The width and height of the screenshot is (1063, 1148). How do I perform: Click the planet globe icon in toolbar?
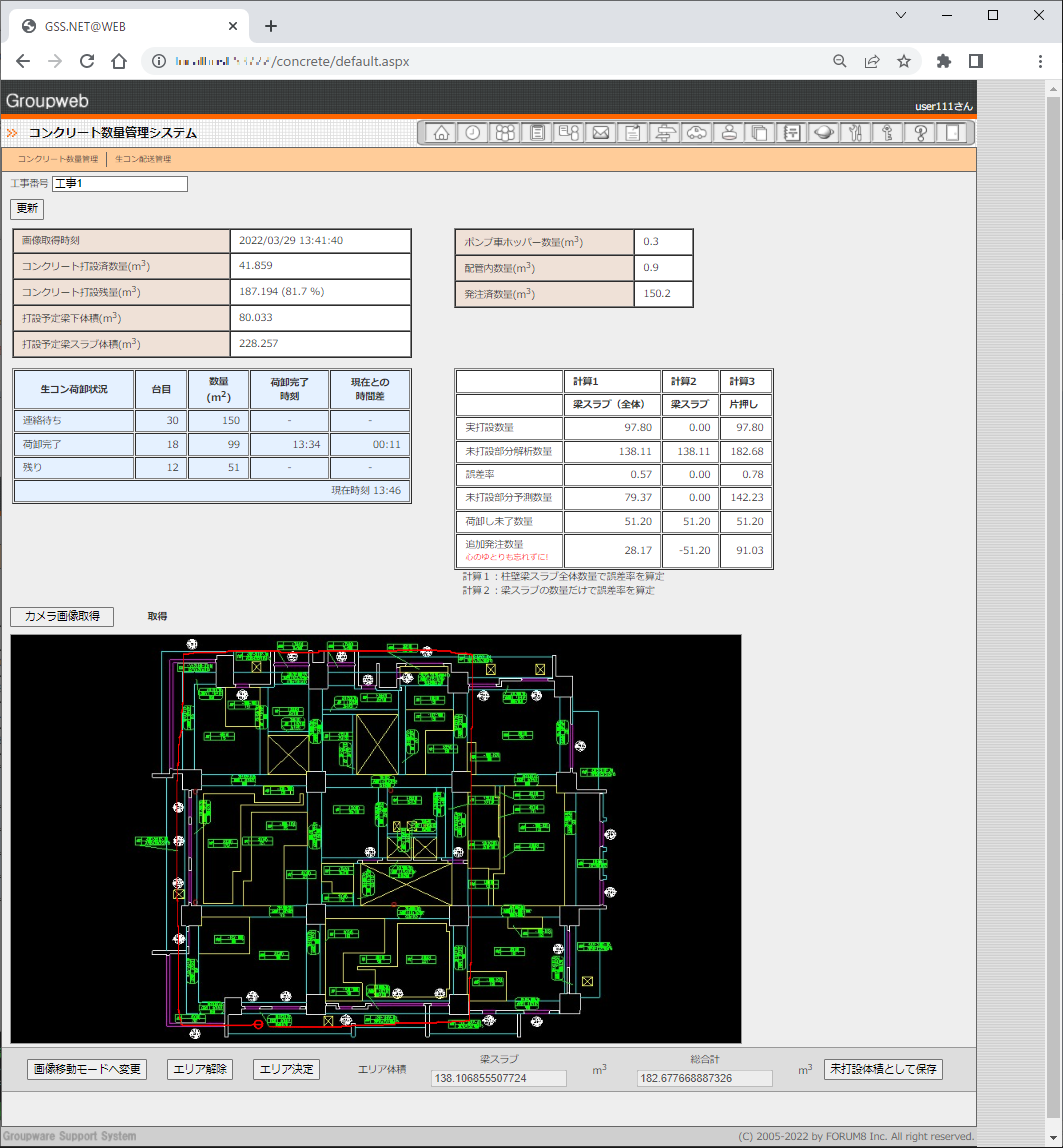(x=824, y=133)
